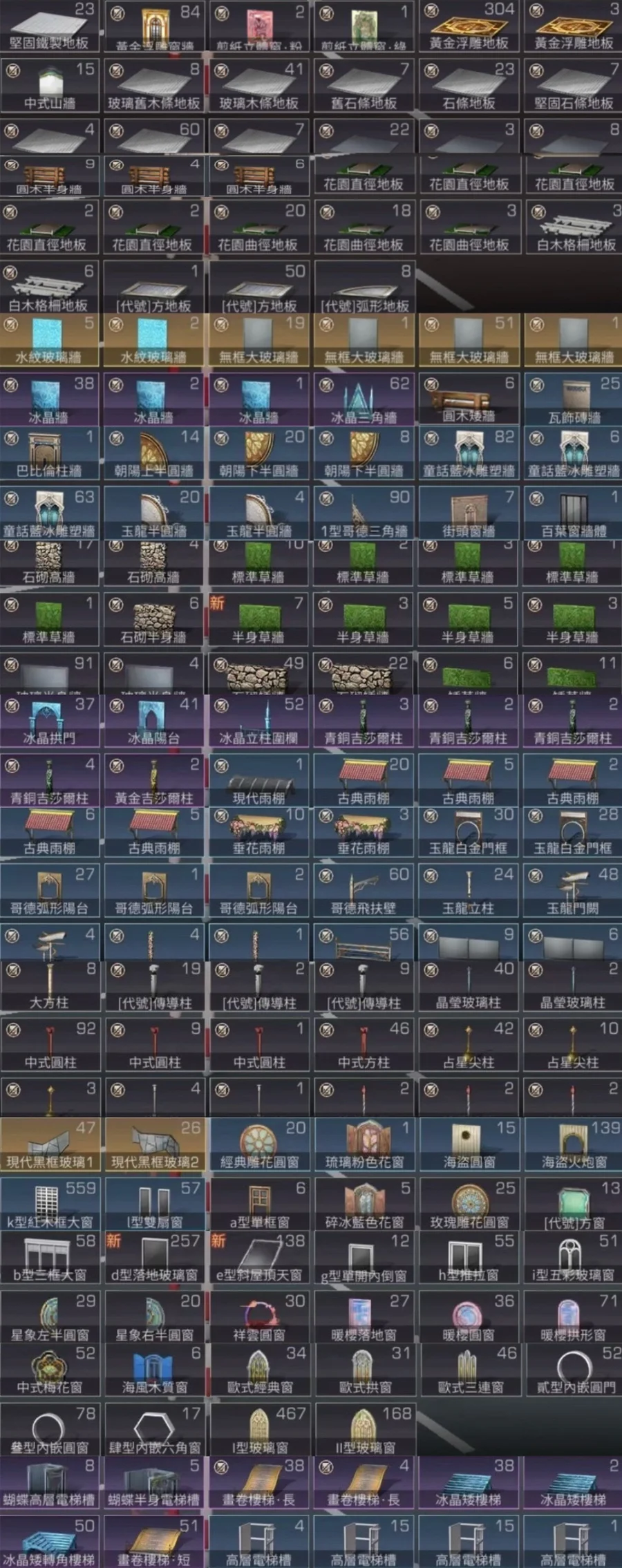The height and width of the screenshot is (1568, 622).
Task: Pick the 蝴蝶高層電梯槽 elevator item
Action: (x=50, y=1482)
